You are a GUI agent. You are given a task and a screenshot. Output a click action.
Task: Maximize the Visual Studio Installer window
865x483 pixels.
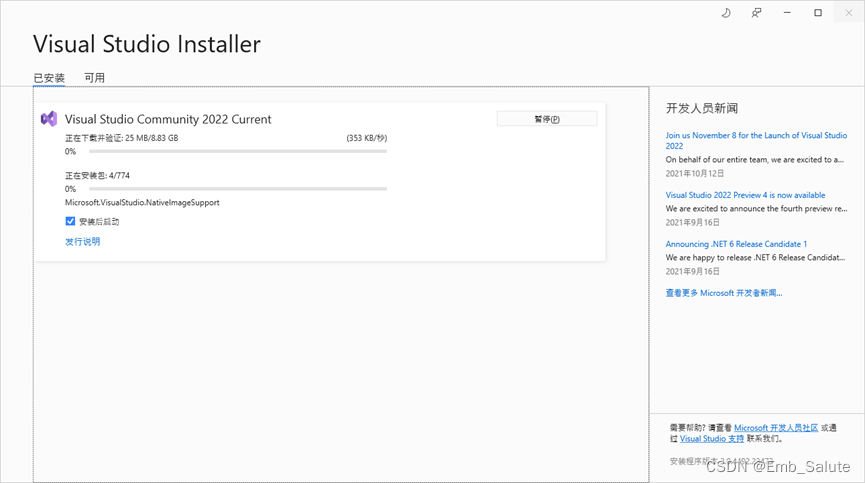(818, 13)
